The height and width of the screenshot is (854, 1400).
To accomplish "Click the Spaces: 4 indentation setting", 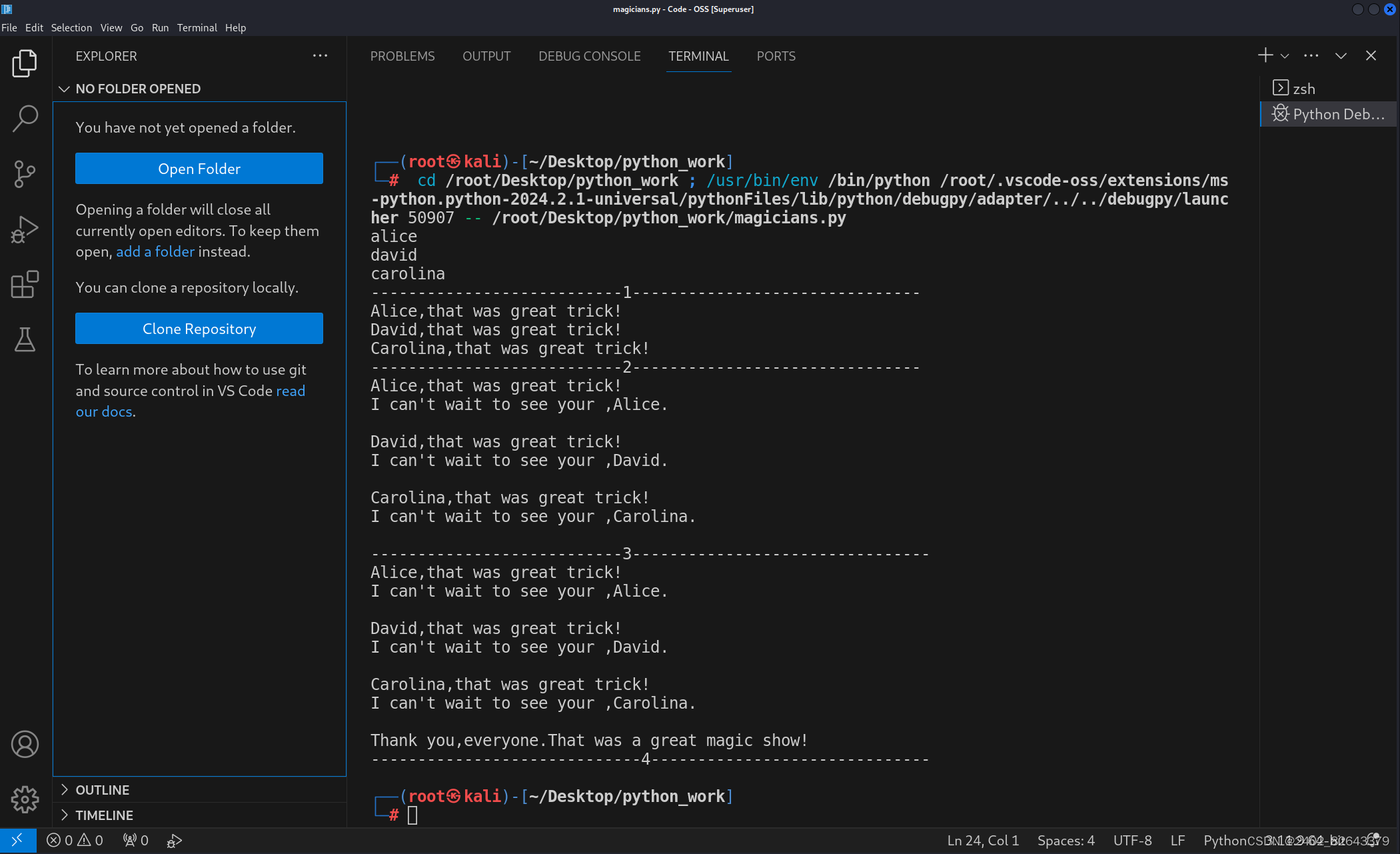I will 1065,841.
